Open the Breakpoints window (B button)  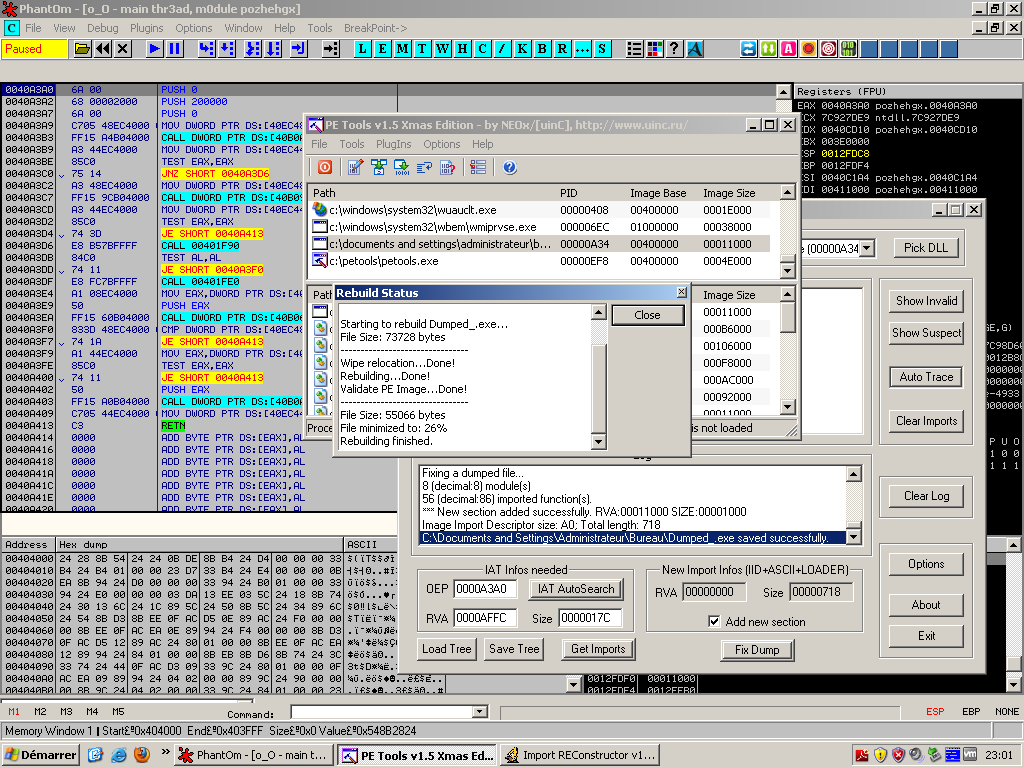[541, 48]
